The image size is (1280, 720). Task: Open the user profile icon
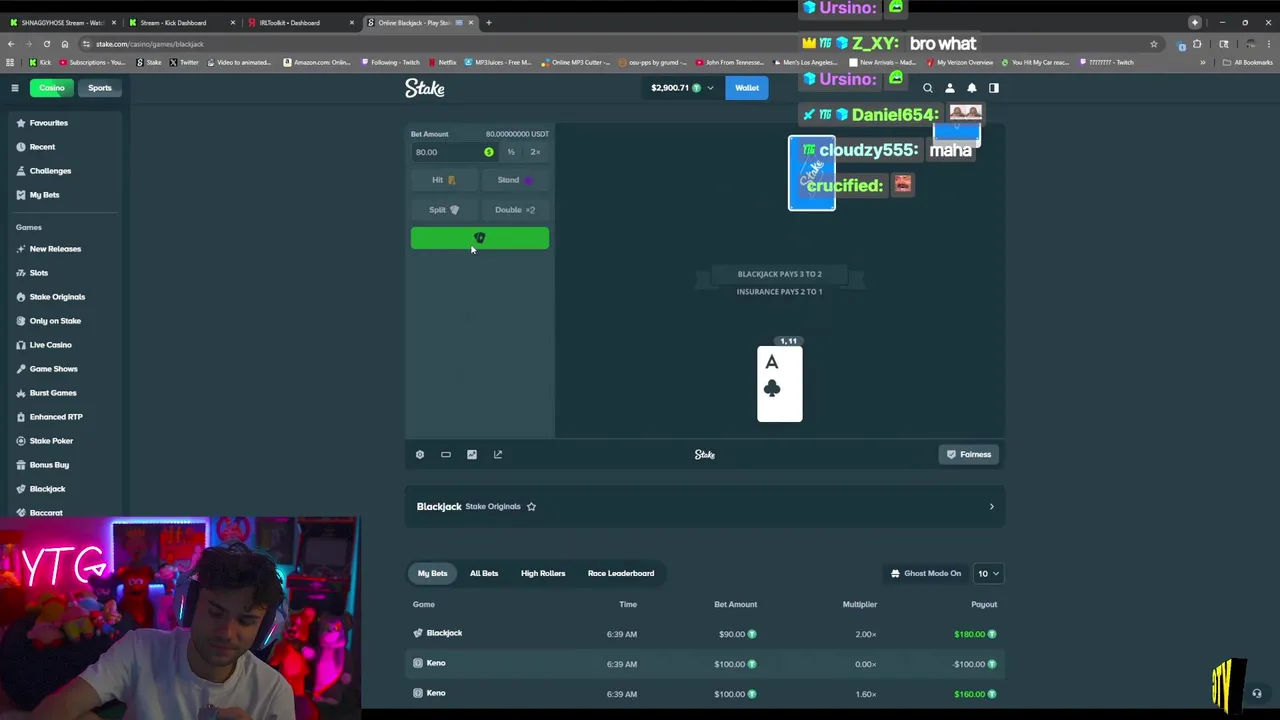[x=950, y=88]
